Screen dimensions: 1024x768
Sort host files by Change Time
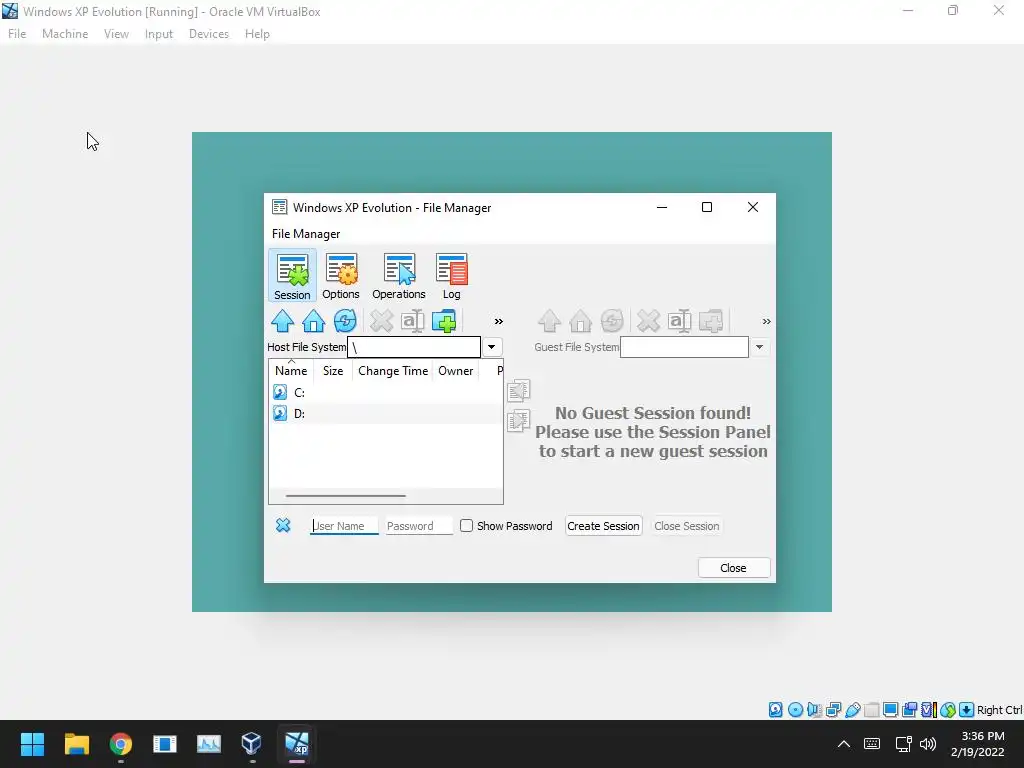pyautogui.click(x=393, y=371)
